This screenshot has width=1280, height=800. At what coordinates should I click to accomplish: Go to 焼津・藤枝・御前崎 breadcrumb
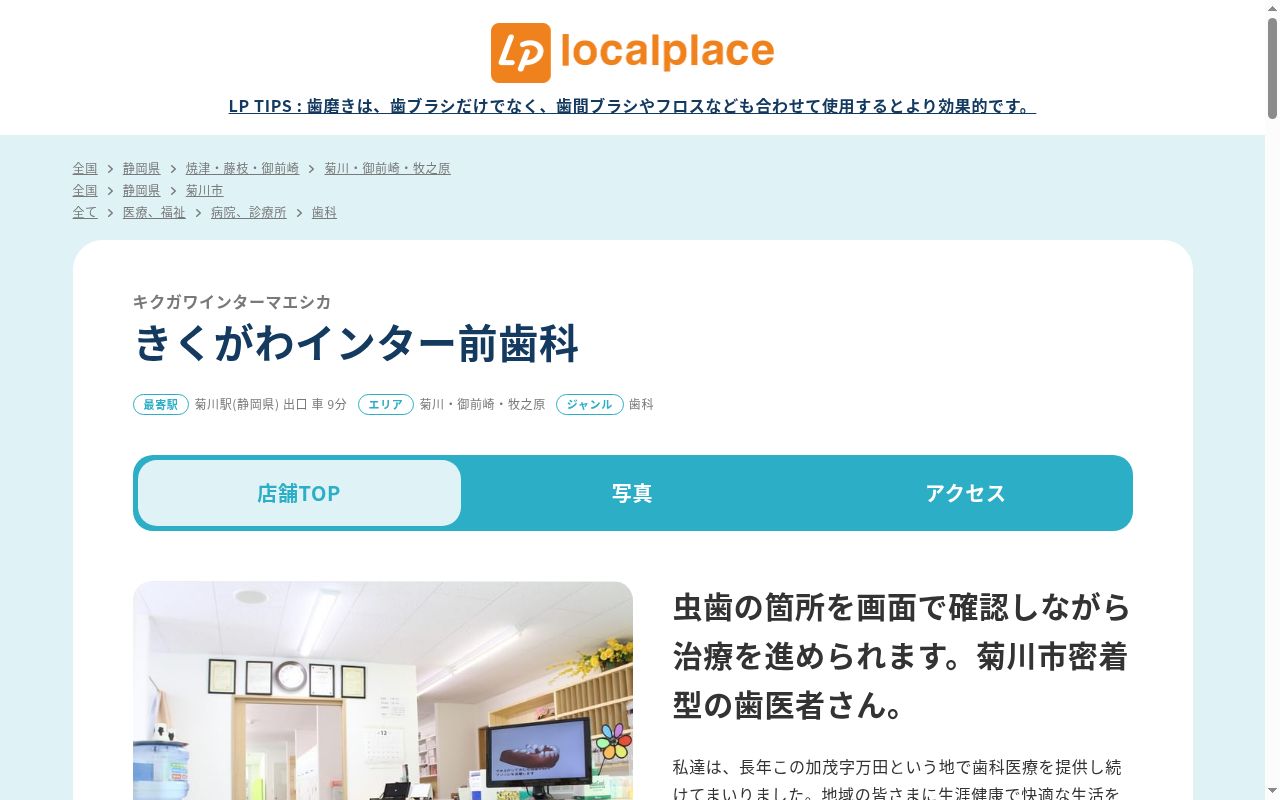242,168
